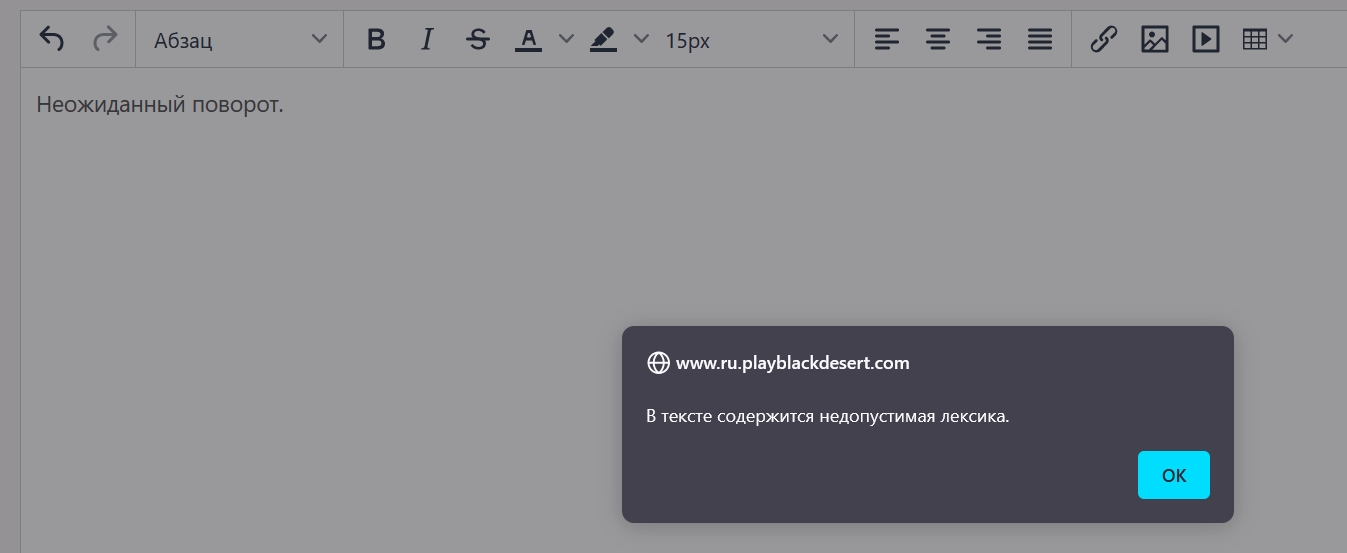Image resolution: width=1347 pixels, height=553 pixels.
Task: Toggle bold formatting
Action: pos(376,40)
